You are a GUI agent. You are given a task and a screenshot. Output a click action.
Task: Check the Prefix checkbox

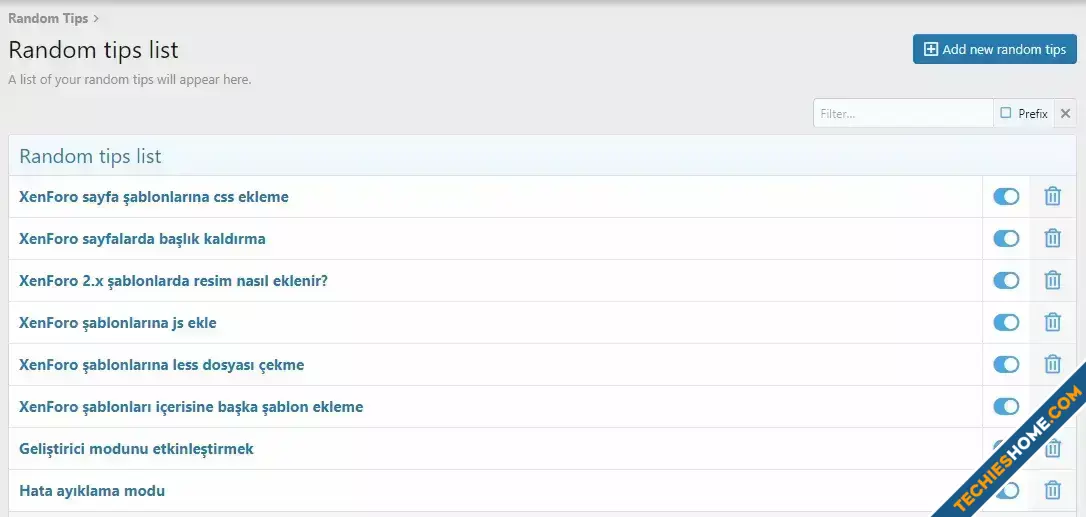(1006, 113)
